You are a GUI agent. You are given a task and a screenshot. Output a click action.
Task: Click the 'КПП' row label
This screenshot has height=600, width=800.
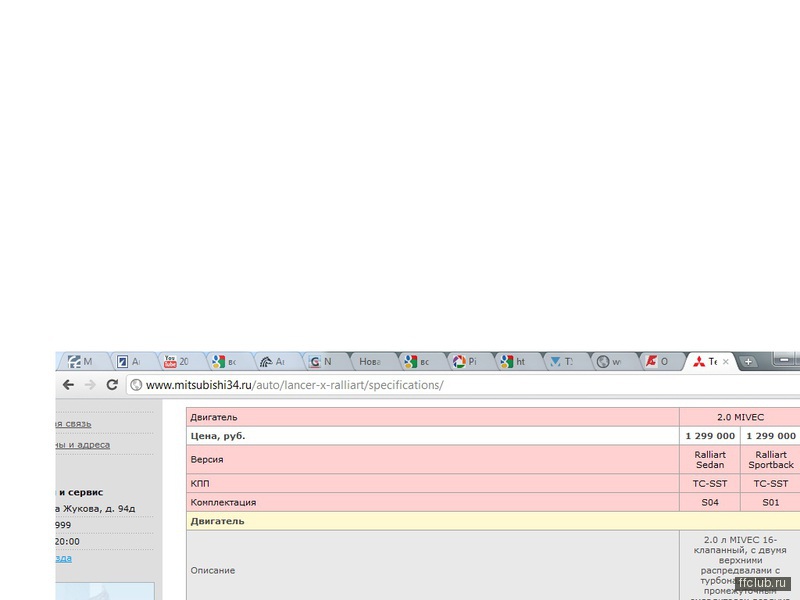coord(199,483)
